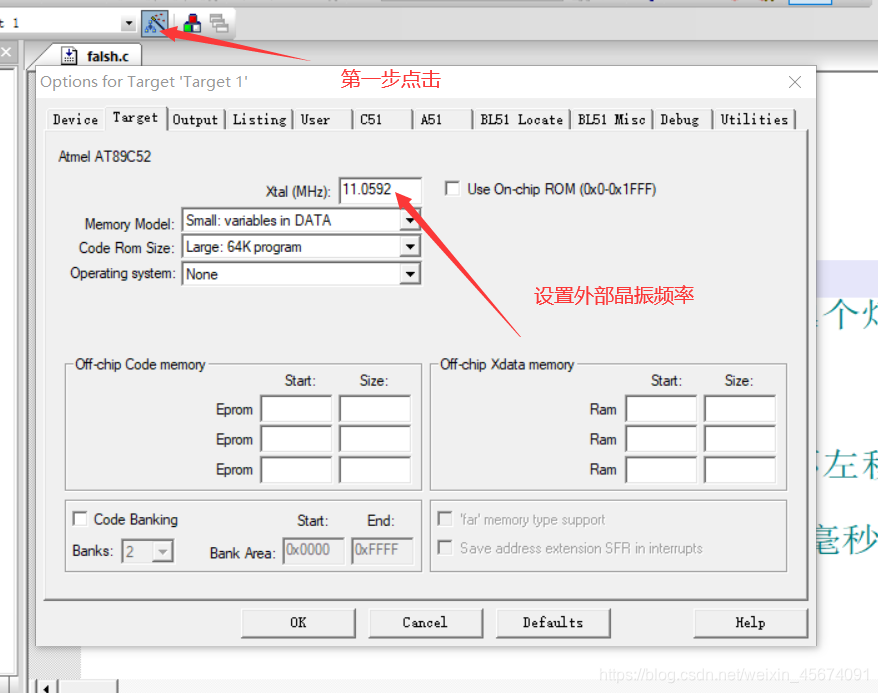Click the Atmel AT89C52 device label
This screenshot has width=878, height=693.
coord(105,156)
